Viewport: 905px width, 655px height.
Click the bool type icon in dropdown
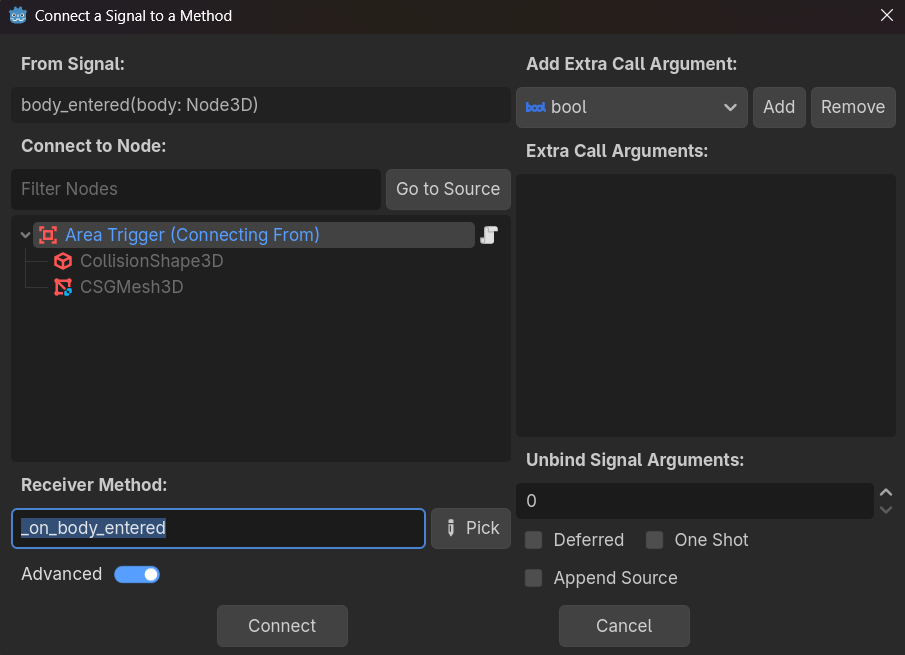point(536,107)
